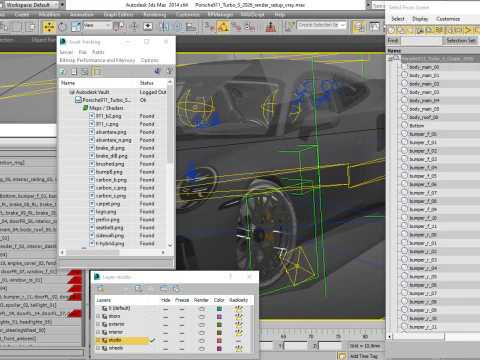Open Bitmap Performance and Memory menu
Image resolution: width=480 pixels, height=360 pixels.
[x=97, y=60]
